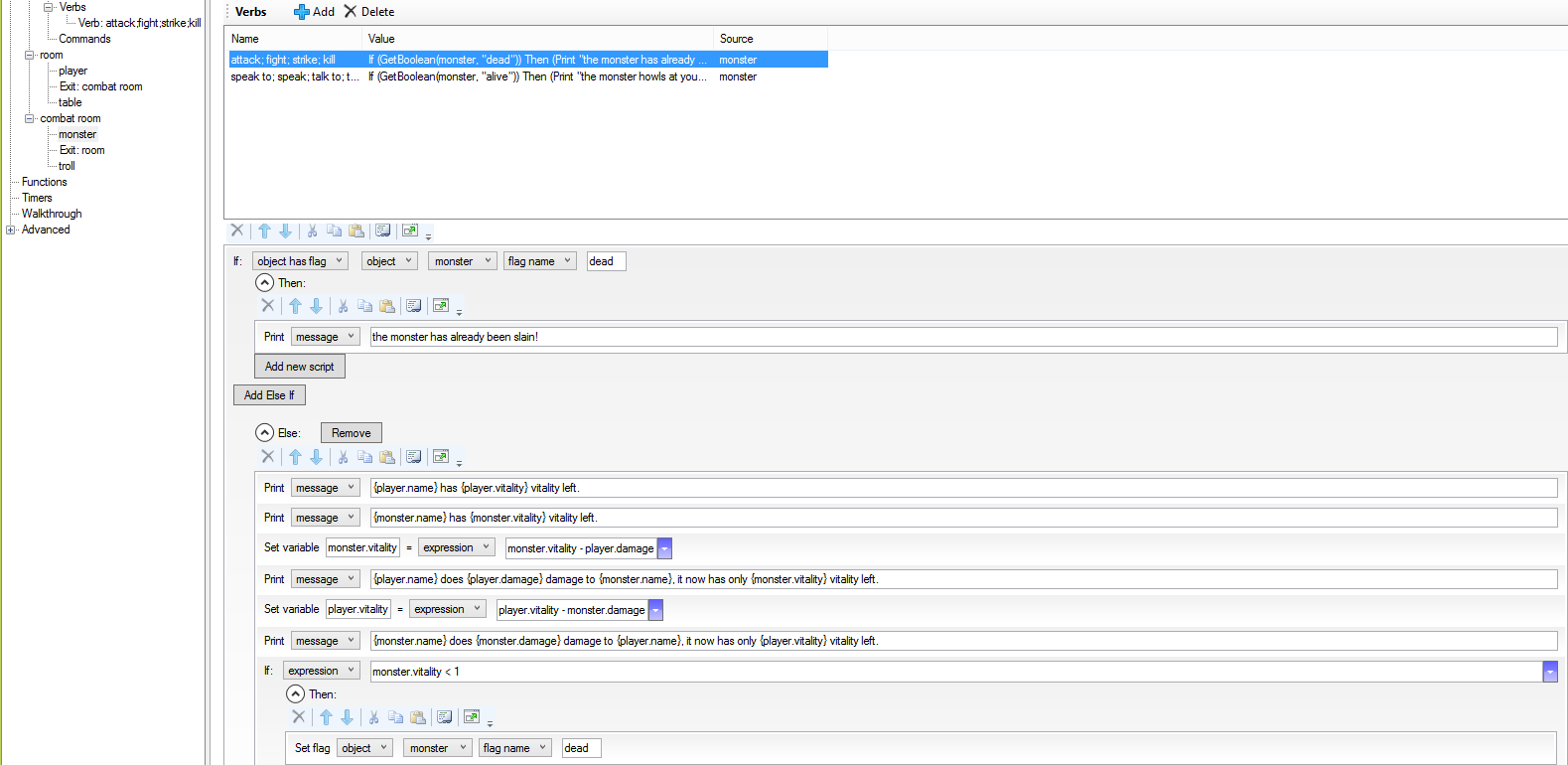Open the 'object has flag' condition dropdown

(300, 261)
